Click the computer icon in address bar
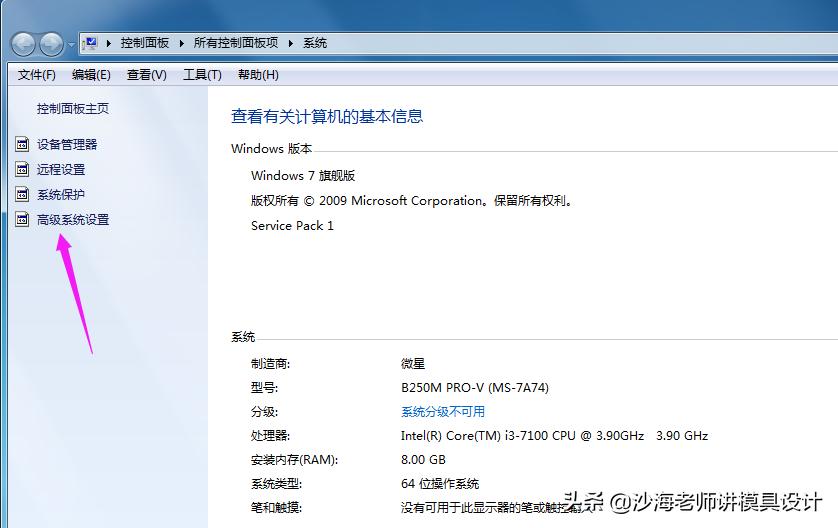This screenshot has width=838, height=528. point(91,43)
